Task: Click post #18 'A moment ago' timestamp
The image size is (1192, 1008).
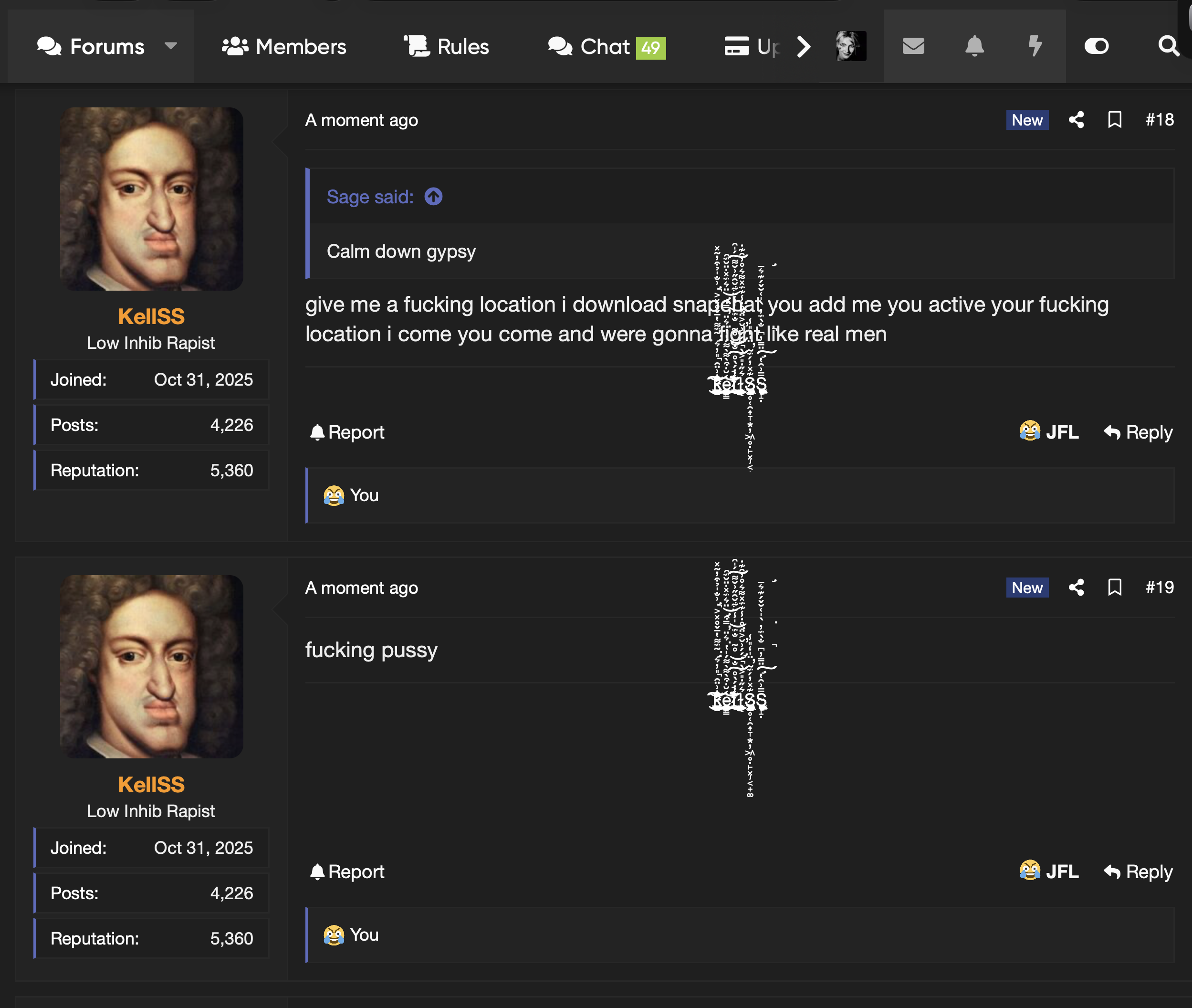Action: [361, 120]
